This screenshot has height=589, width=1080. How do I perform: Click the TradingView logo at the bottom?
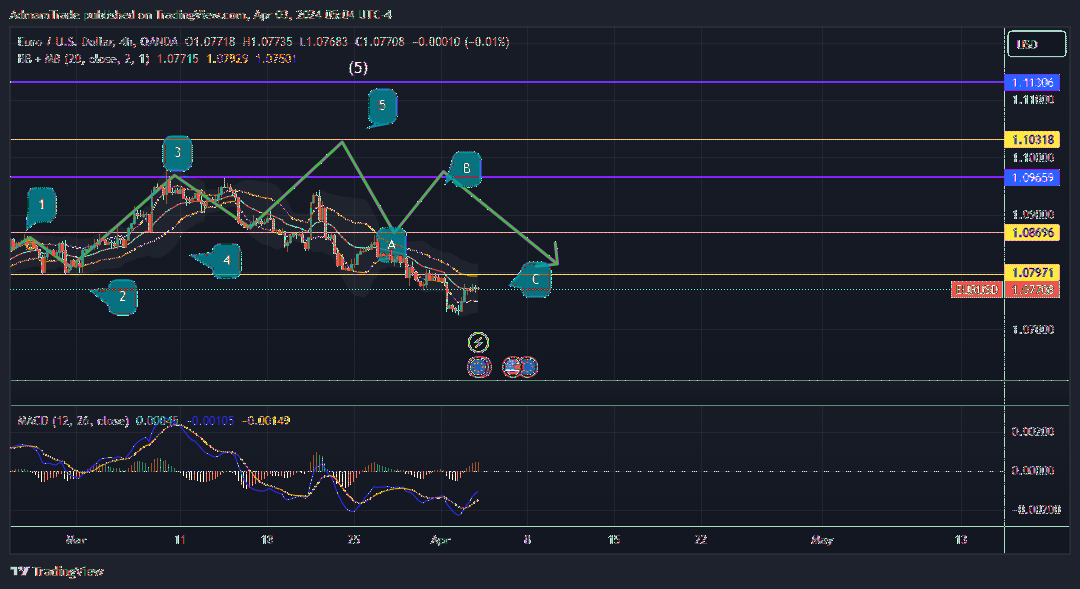(x=57, y=571)
